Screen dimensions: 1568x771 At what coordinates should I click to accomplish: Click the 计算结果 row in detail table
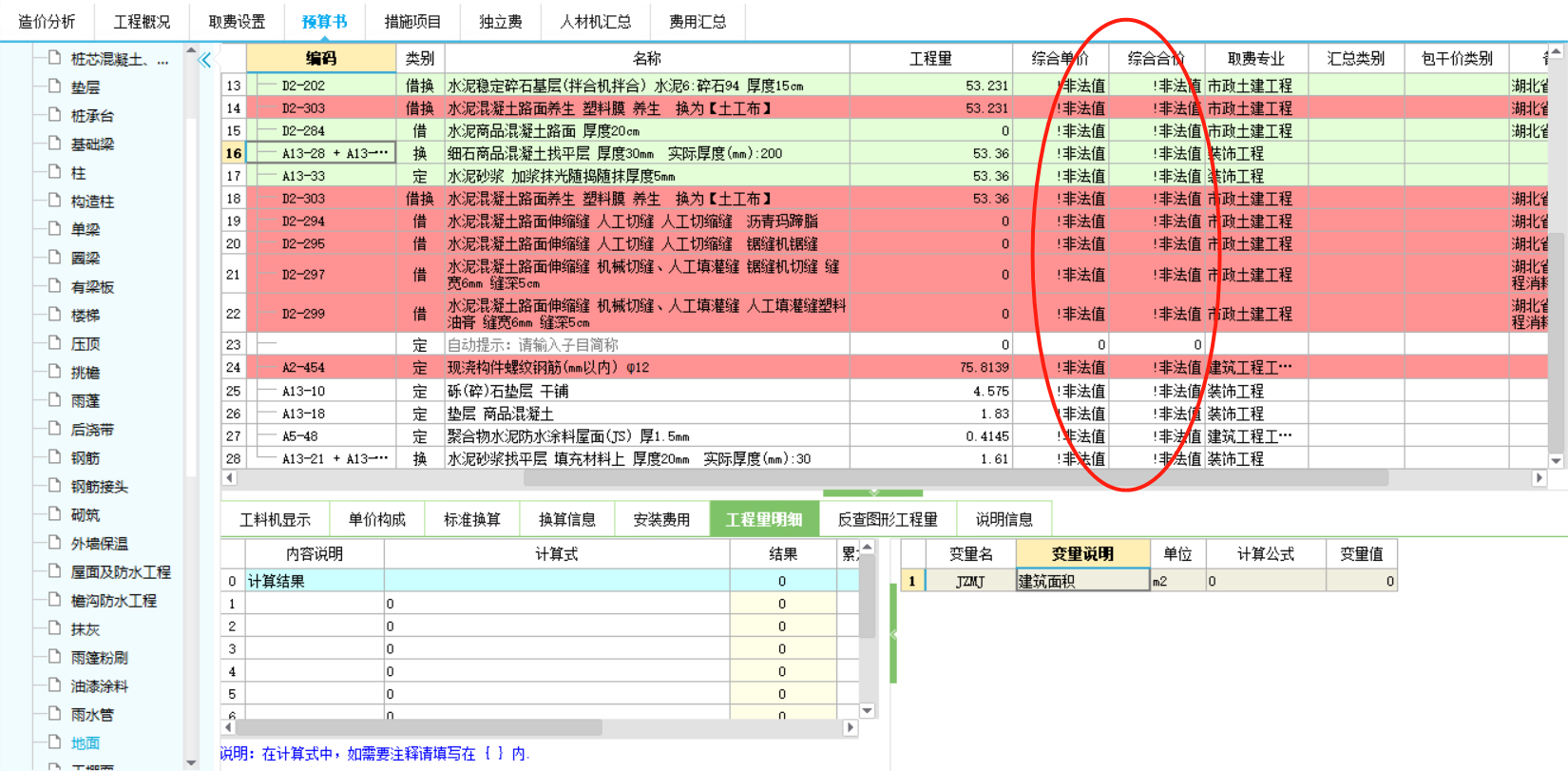(x=540, y=581)
